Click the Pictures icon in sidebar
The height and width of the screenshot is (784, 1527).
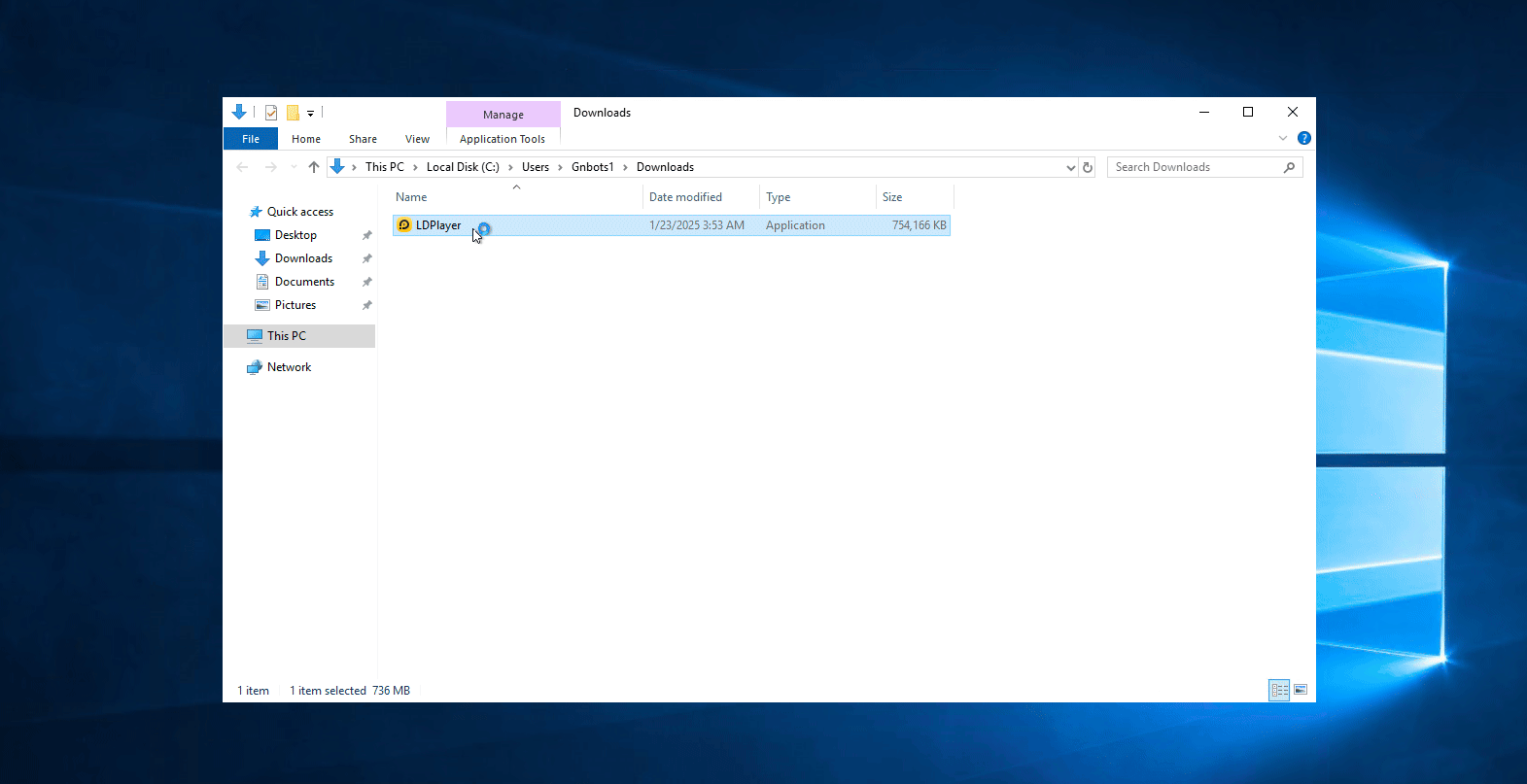[x=262, y=305]
